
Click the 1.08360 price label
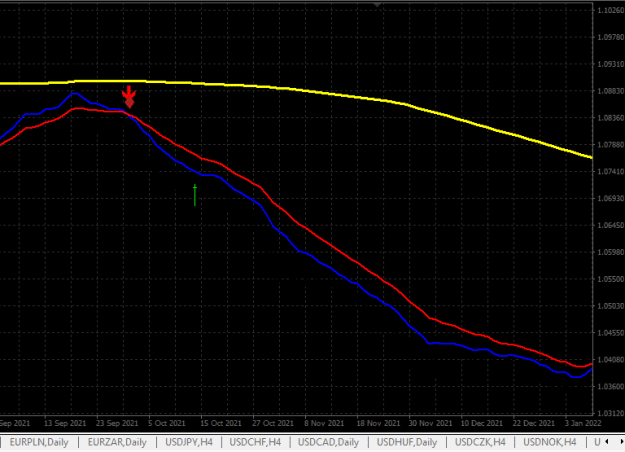coord(611,118)
